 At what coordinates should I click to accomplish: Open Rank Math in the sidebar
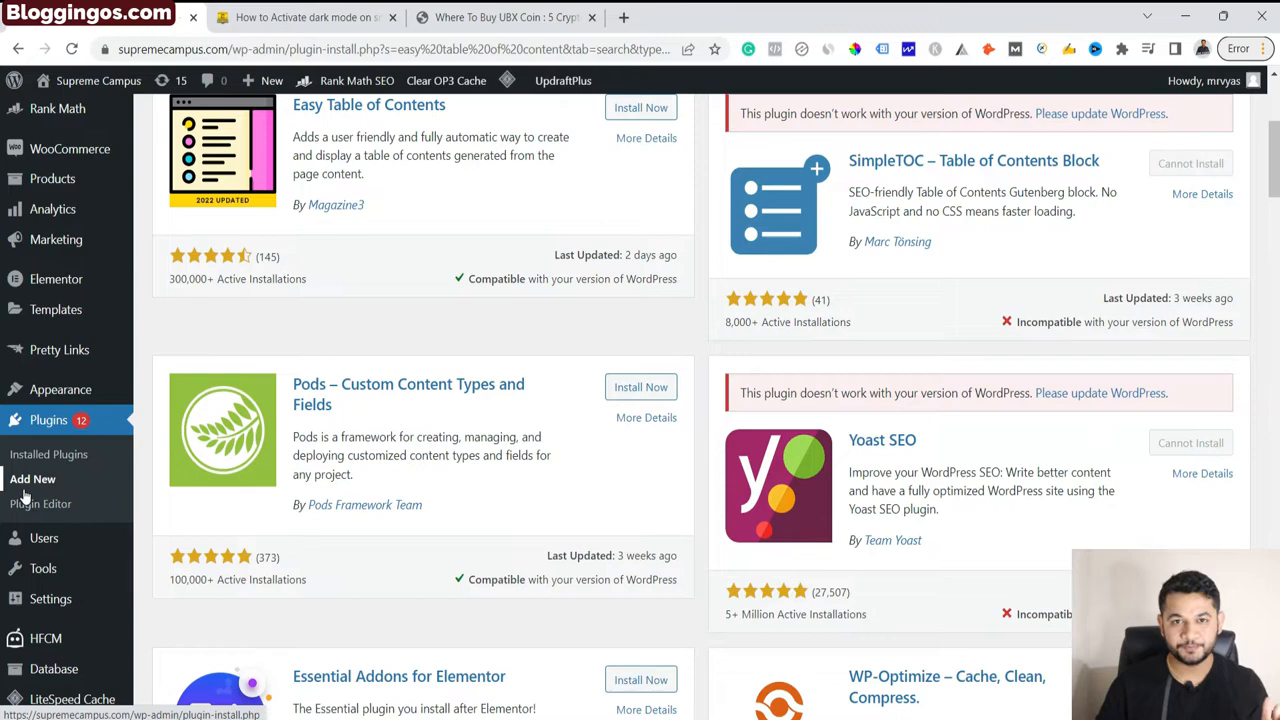(57, 108)
